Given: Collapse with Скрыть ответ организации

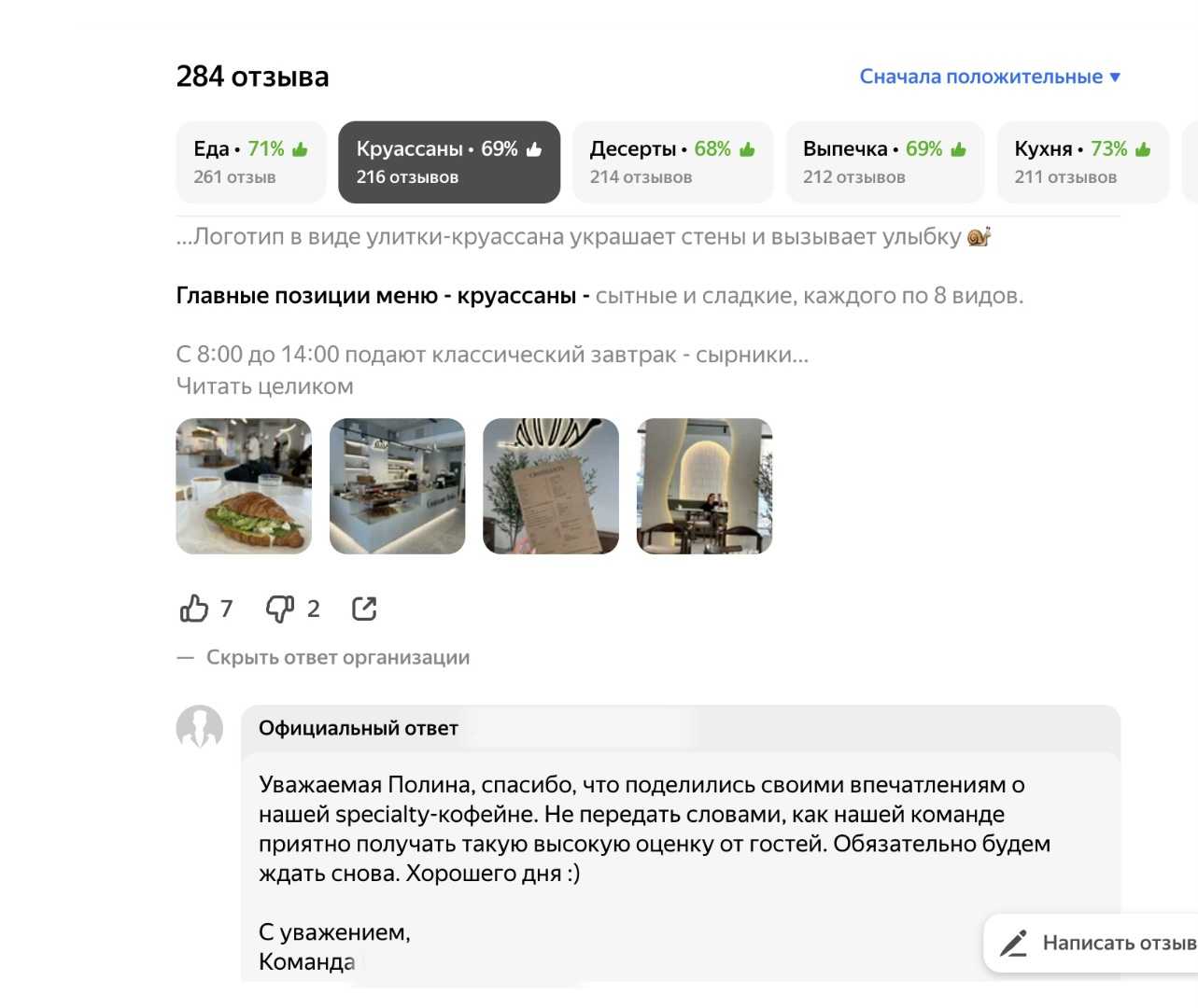Looking at the screenshot, I should (338, 657).
